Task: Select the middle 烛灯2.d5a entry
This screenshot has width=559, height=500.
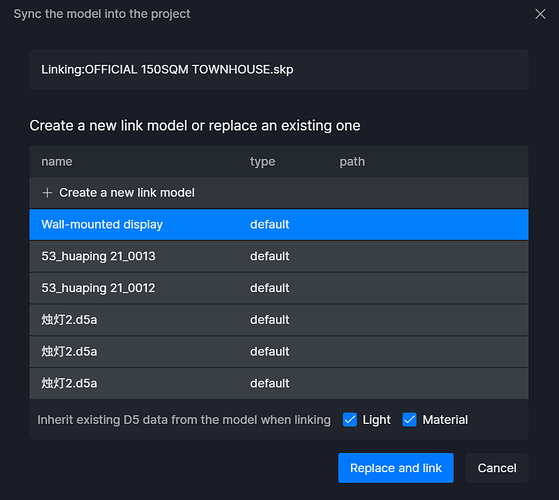Action: click(279, 352)
